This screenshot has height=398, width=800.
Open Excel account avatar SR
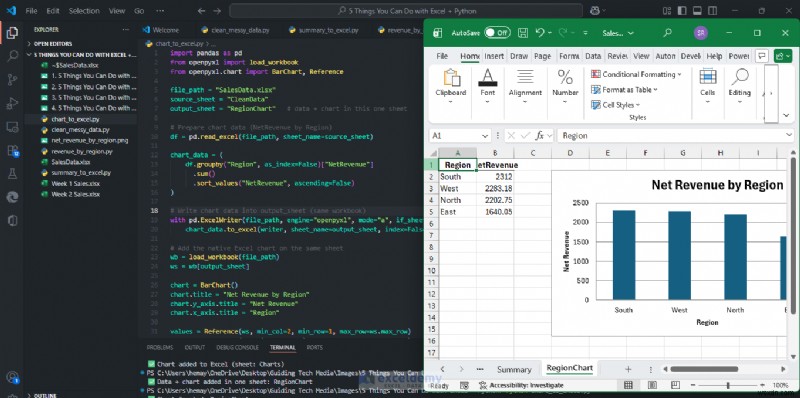701,33
